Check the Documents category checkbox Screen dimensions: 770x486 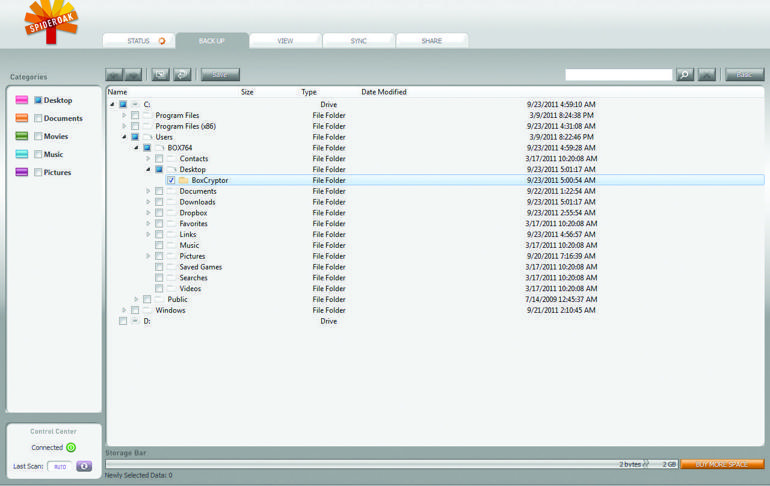tap(38, 119)
